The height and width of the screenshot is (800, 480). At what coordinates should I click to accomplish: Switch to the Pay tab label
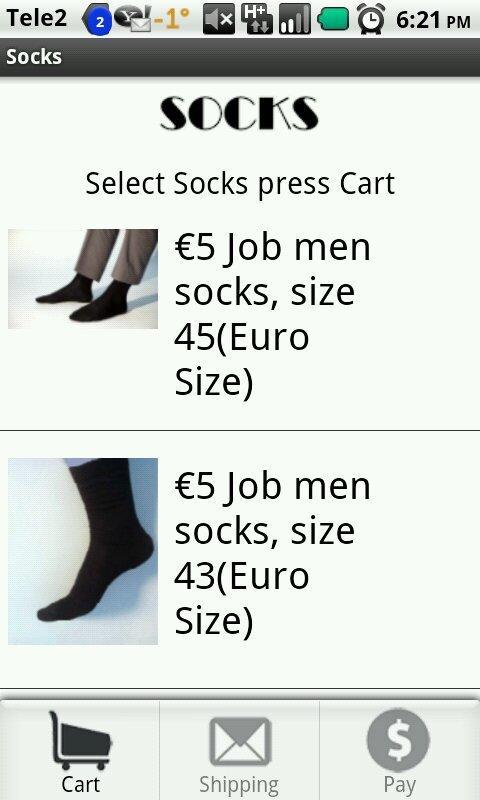pos(399,785)
